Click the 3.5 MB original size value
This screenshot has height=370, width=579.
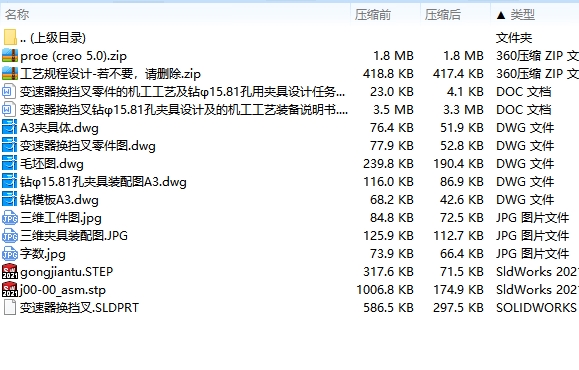[394, 110]
